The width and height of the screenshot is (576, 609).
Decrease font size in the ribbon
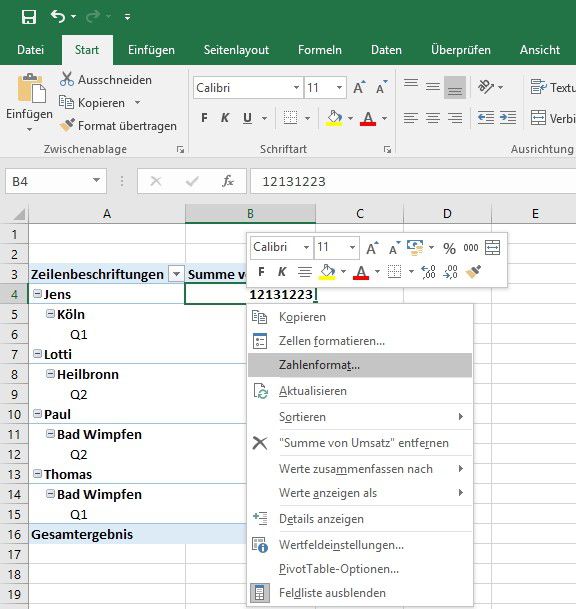(381, 88)
